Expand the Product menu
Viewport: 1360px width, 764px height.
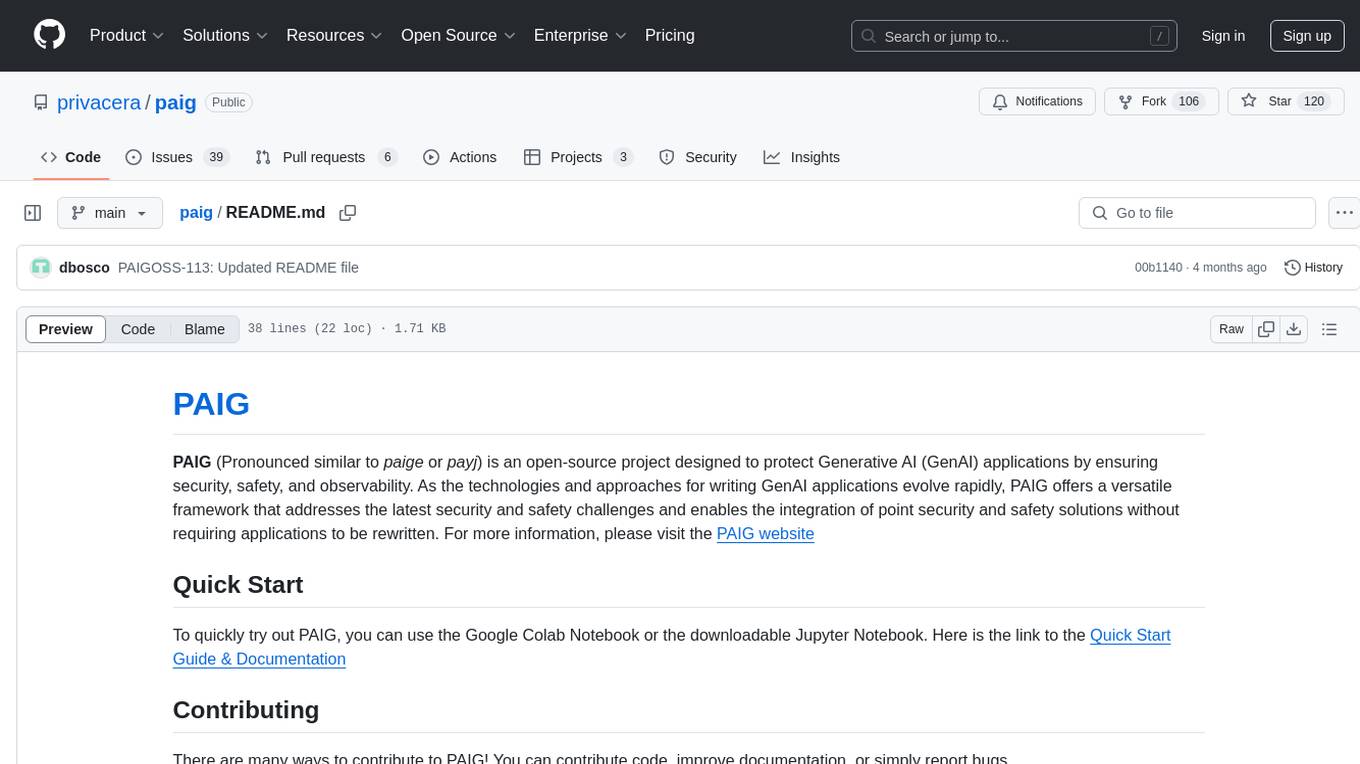(127, 35)
